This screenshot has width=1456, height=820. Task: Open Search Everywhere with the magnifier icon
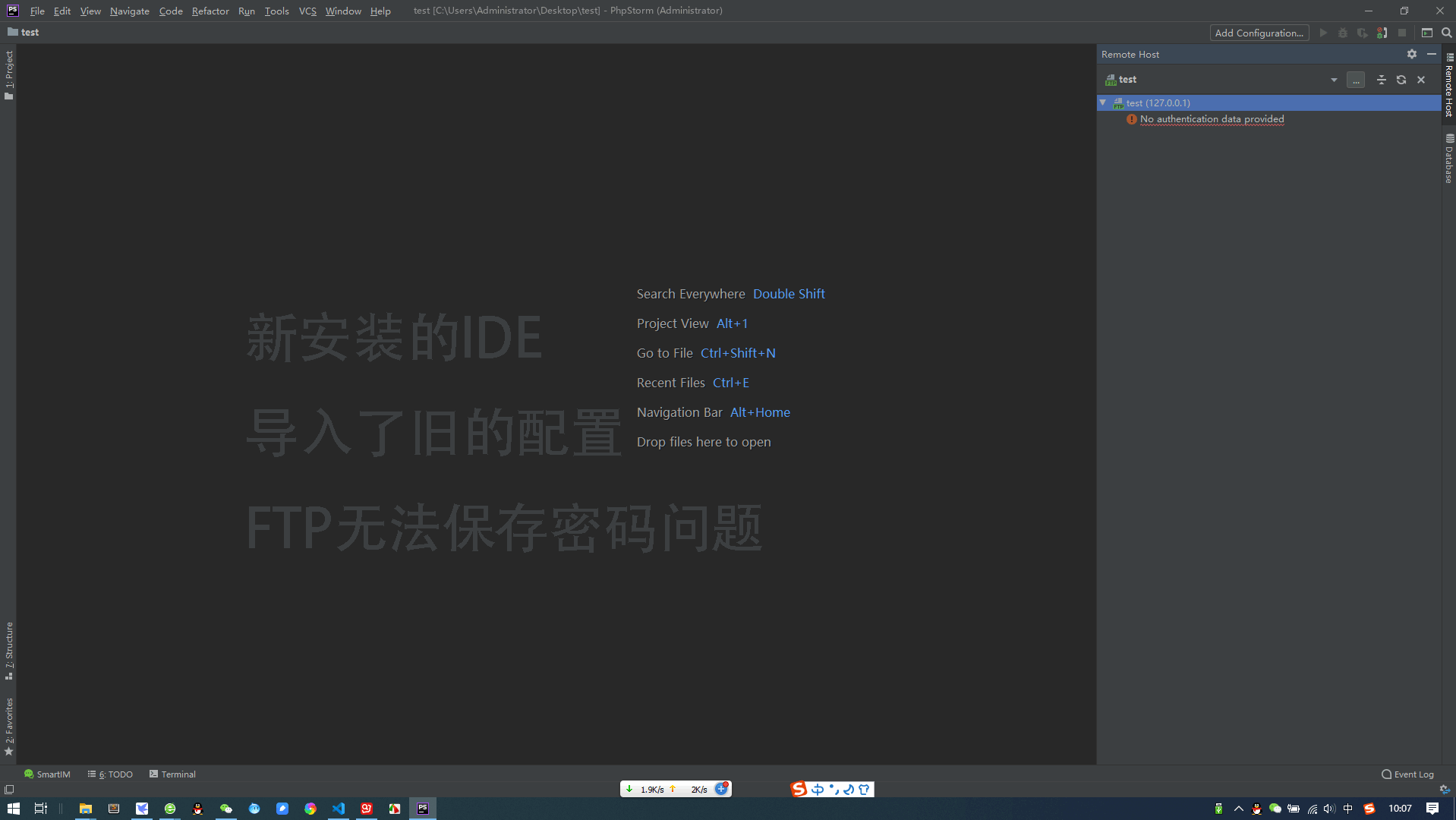point(1447,33)
